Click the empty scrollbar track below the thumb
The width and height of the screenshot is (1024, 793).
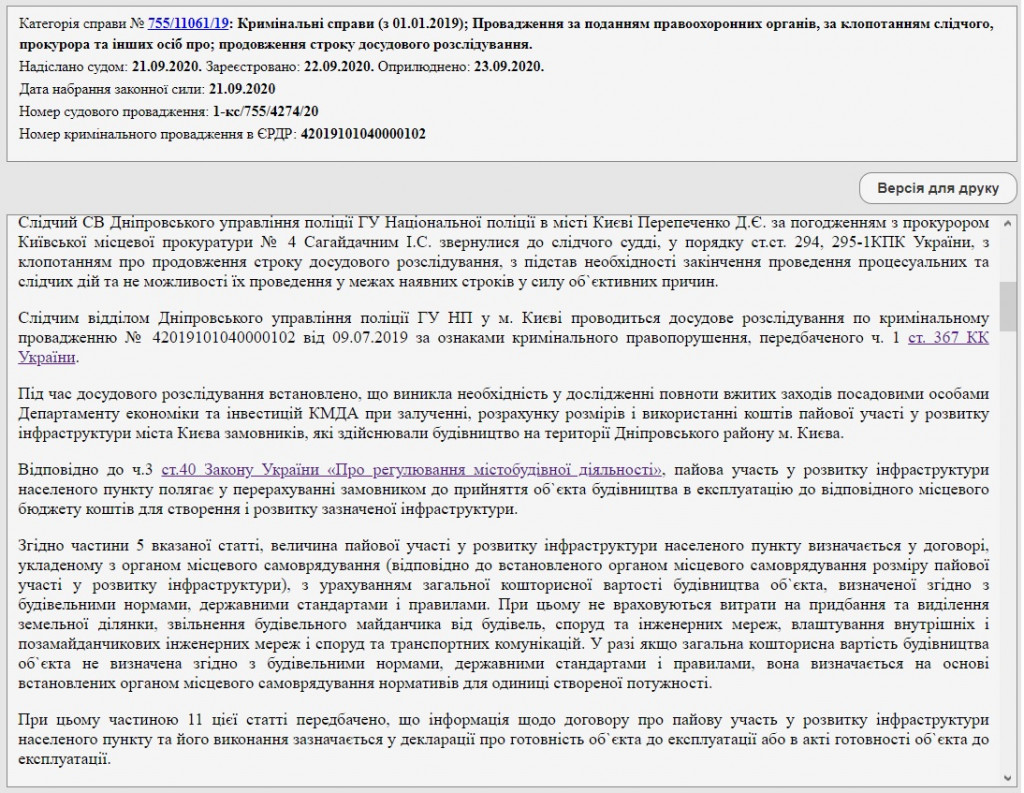pyautogui.click(x=1008, y=550)
